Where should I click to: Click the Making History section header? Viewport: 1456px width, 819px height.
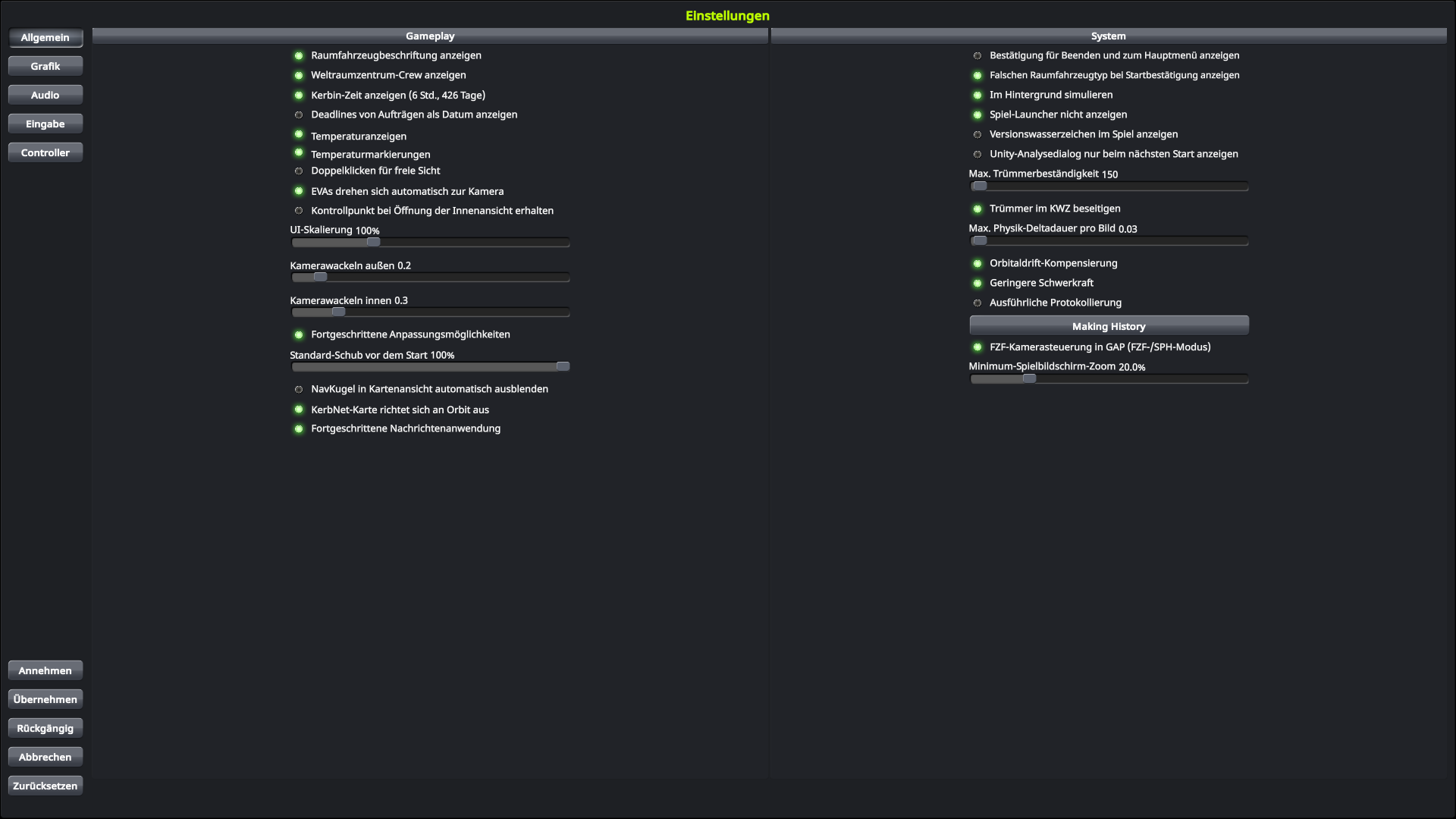click(1109, 326)
